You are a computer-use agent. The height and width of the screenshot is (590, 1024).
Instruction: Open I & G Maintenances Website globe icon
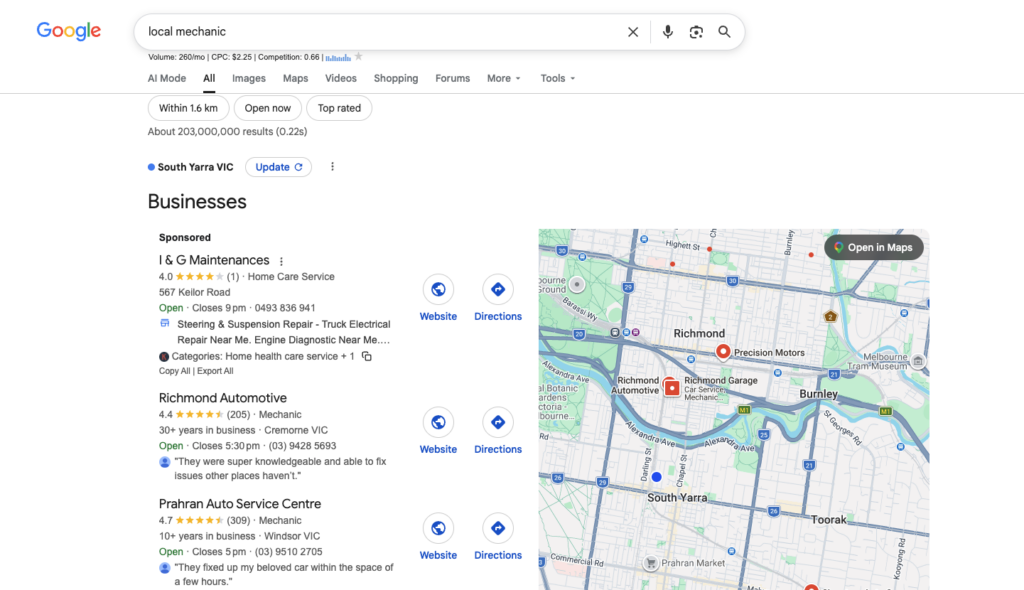click(x=438, y=289)
